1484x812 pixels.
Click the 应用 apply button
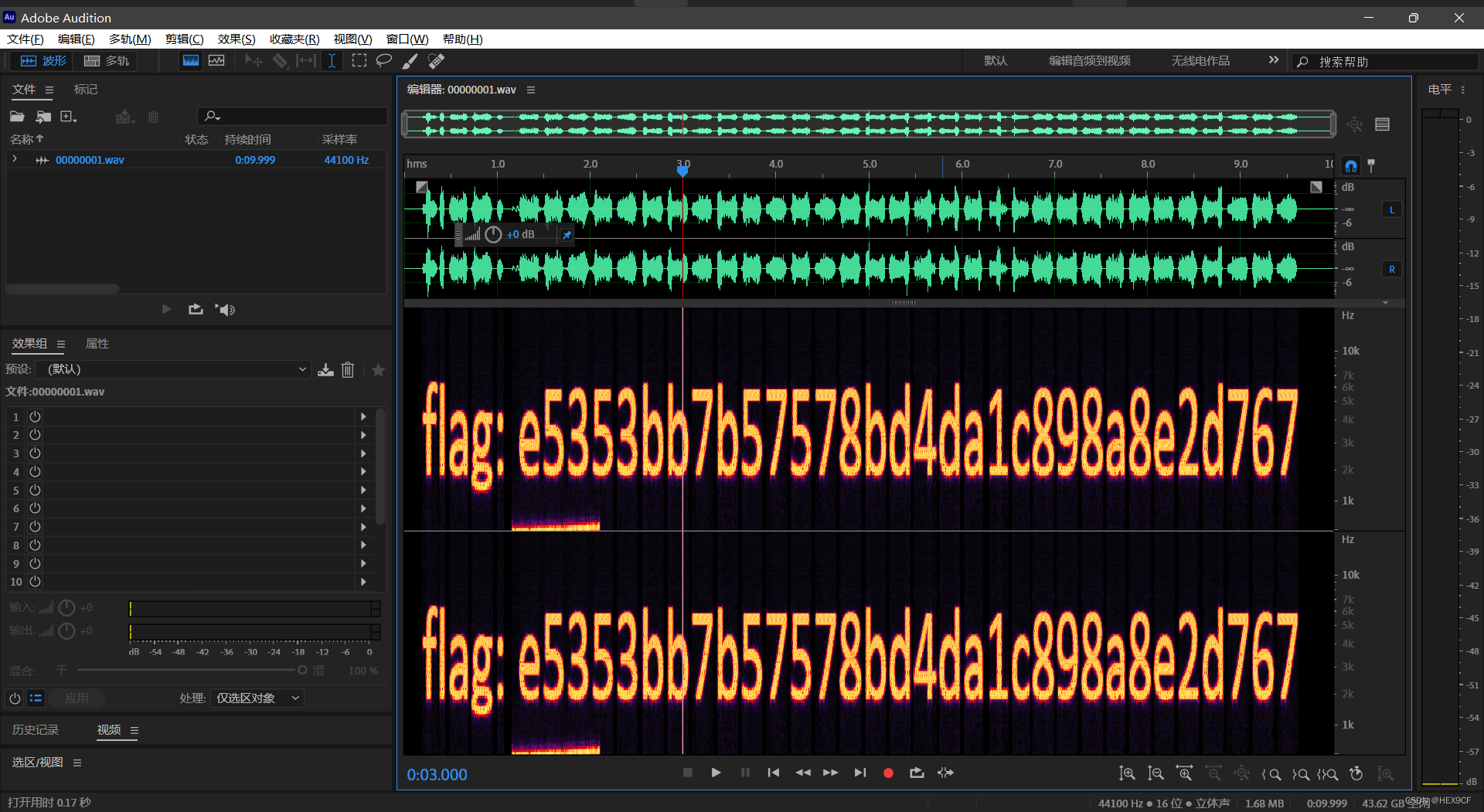point(77,698)
